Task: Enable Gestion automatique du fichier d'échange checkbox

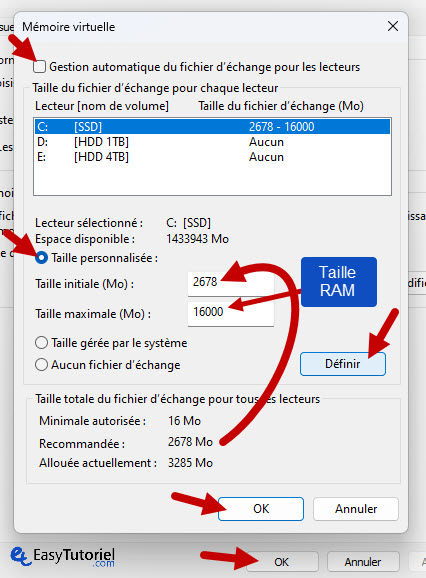Action: click(x=39, y=67)
